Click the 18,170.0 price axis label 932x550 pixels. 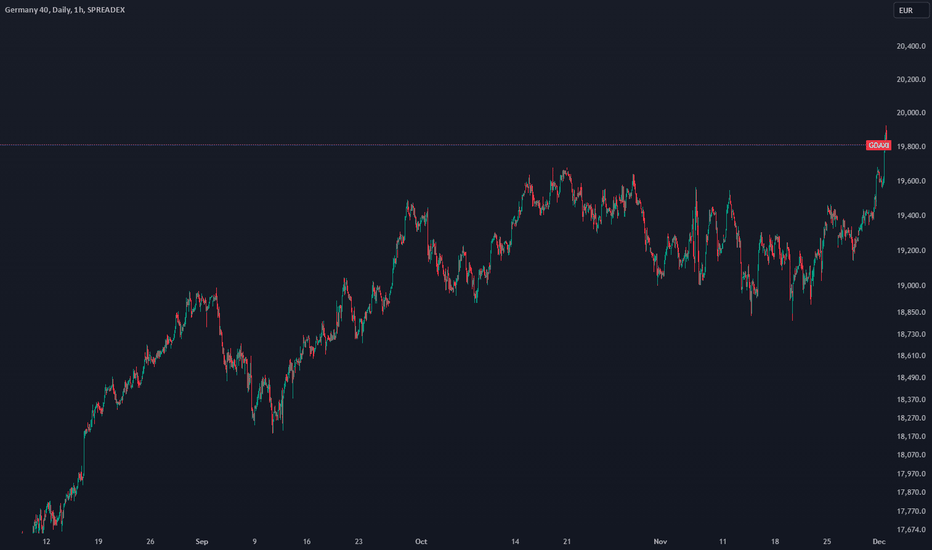[x=911, y=436]
